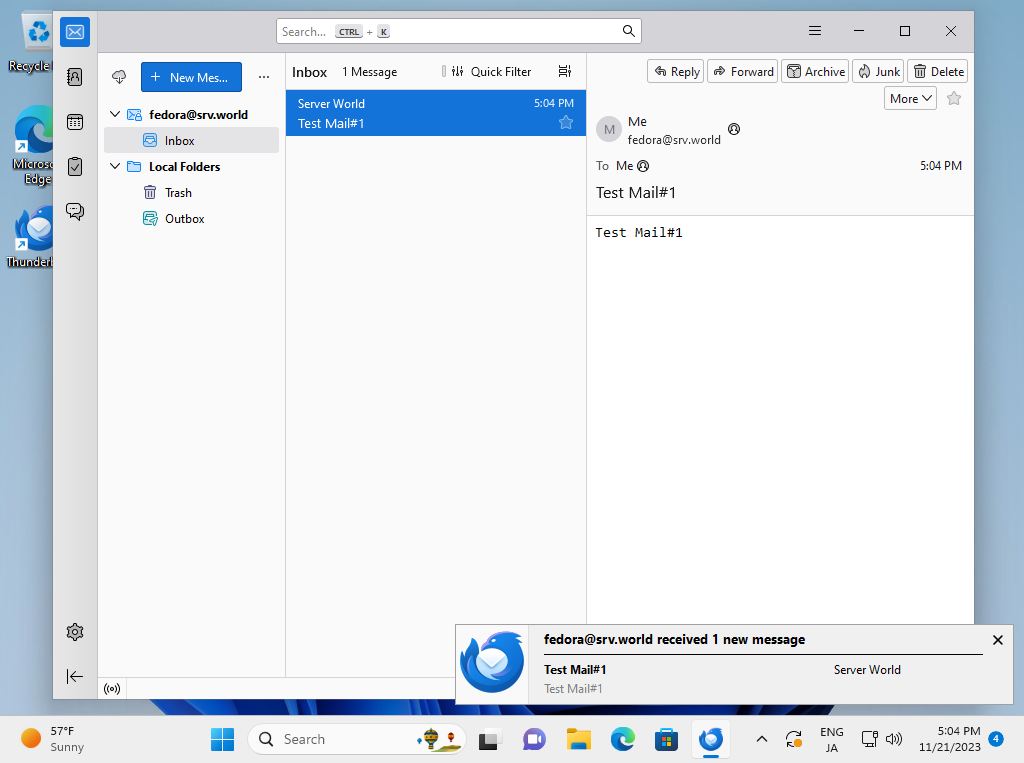The width and height of the screenshot is (1024, 763).
Task: Click Thunderbird logo in notification
Action: coord(492,662)
